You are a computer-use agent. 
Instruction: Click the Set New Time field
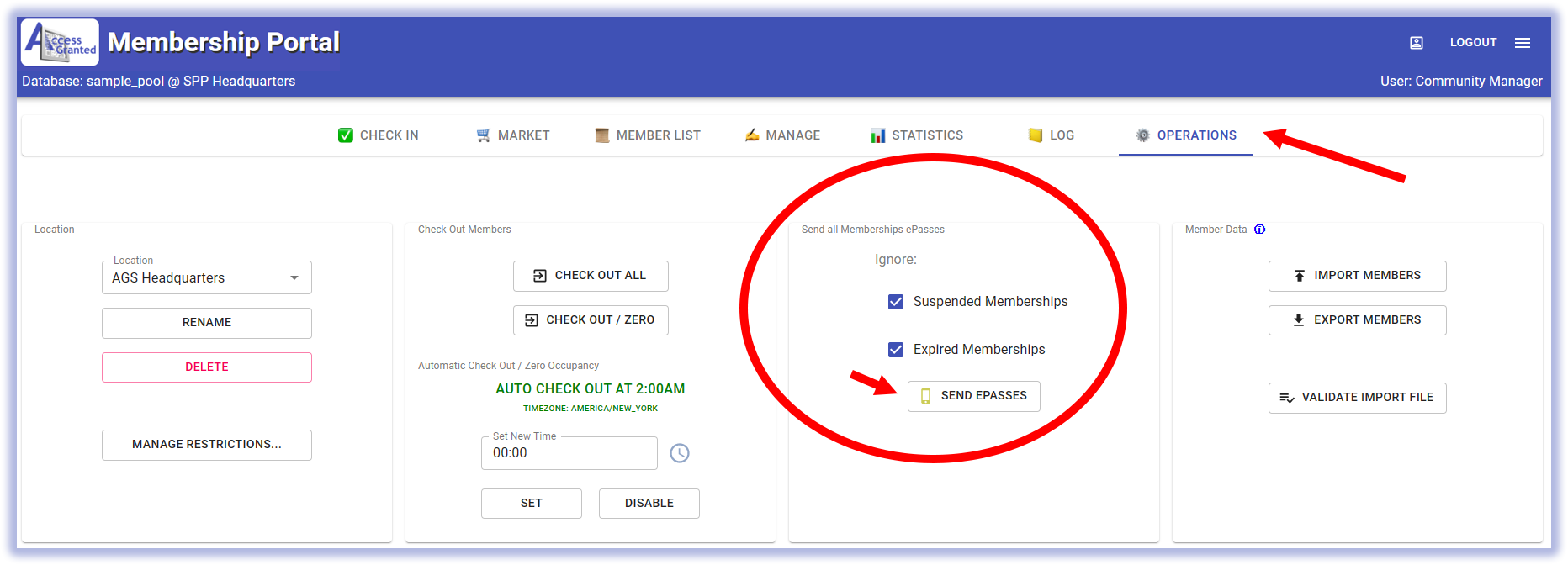click(569, 453)
